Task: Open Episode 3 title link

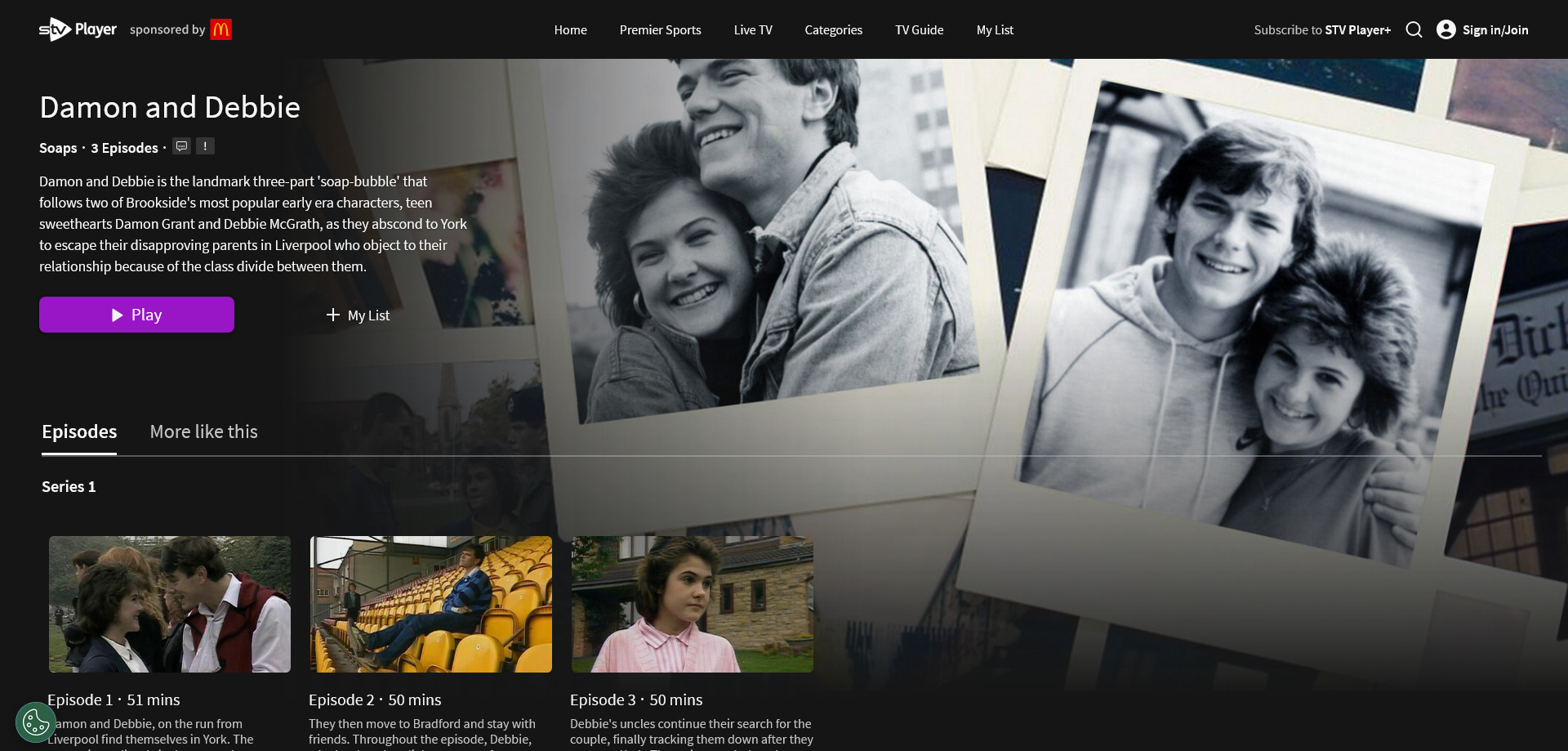Action: click(x=635, y=700)
